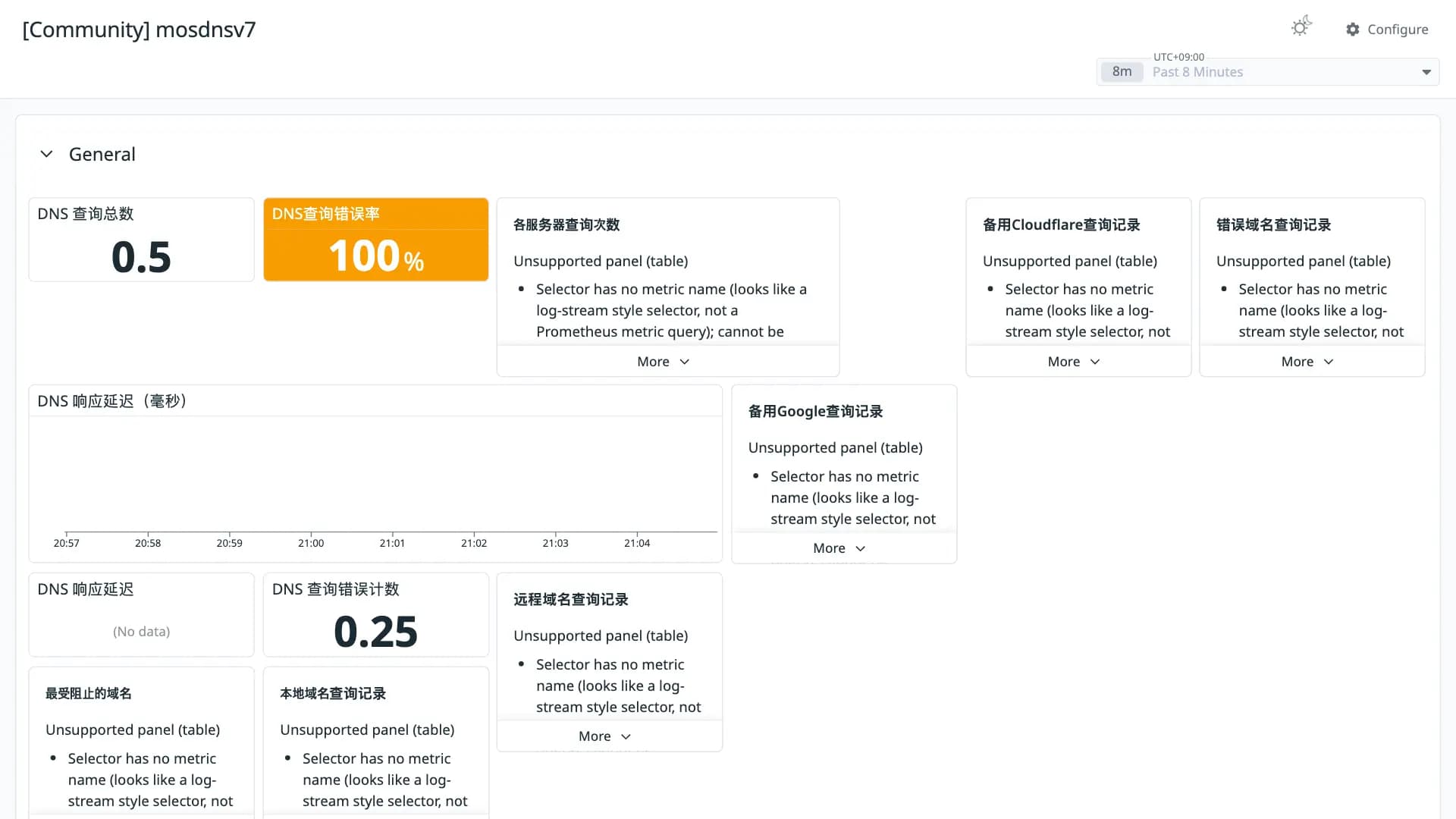
Task: Click the DNS 响应延迟（毫秒）chart title
Action: 112,401
